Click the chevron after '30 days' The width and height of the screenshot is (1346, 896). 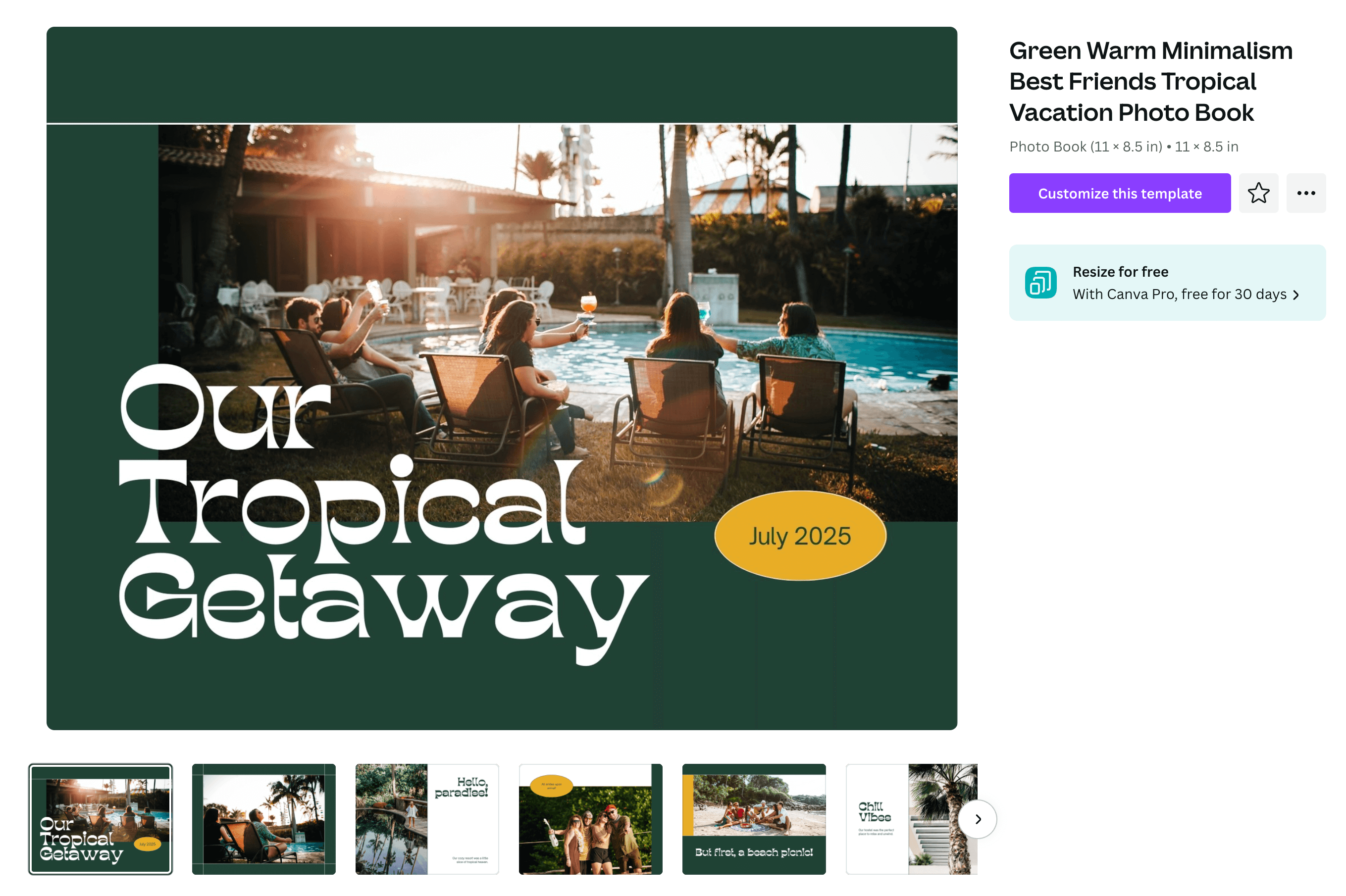(1295, 295)
